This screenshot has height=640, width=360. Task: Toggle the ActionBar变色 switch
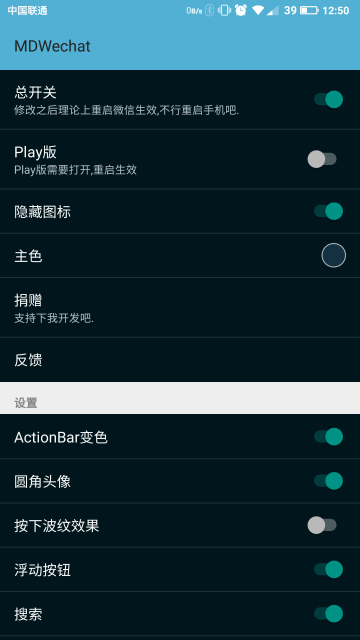[x=328, y=437]
